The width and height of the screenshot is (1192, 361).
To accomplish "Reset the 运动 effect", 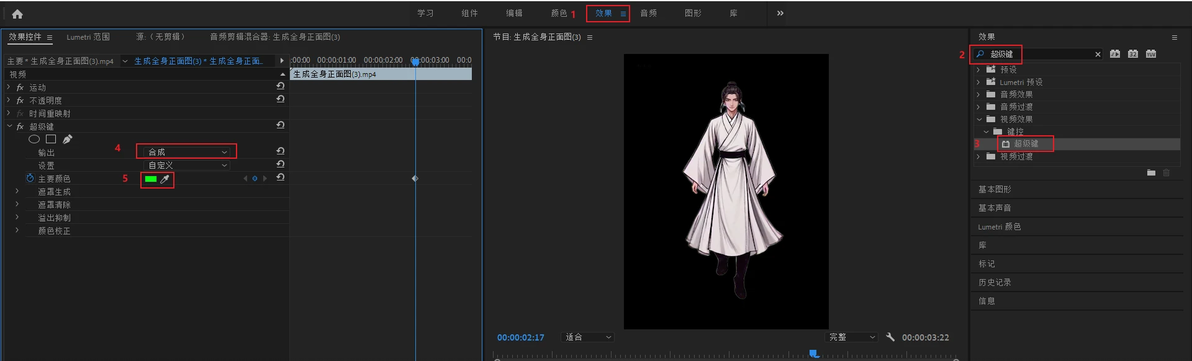I will click(281, 87).
